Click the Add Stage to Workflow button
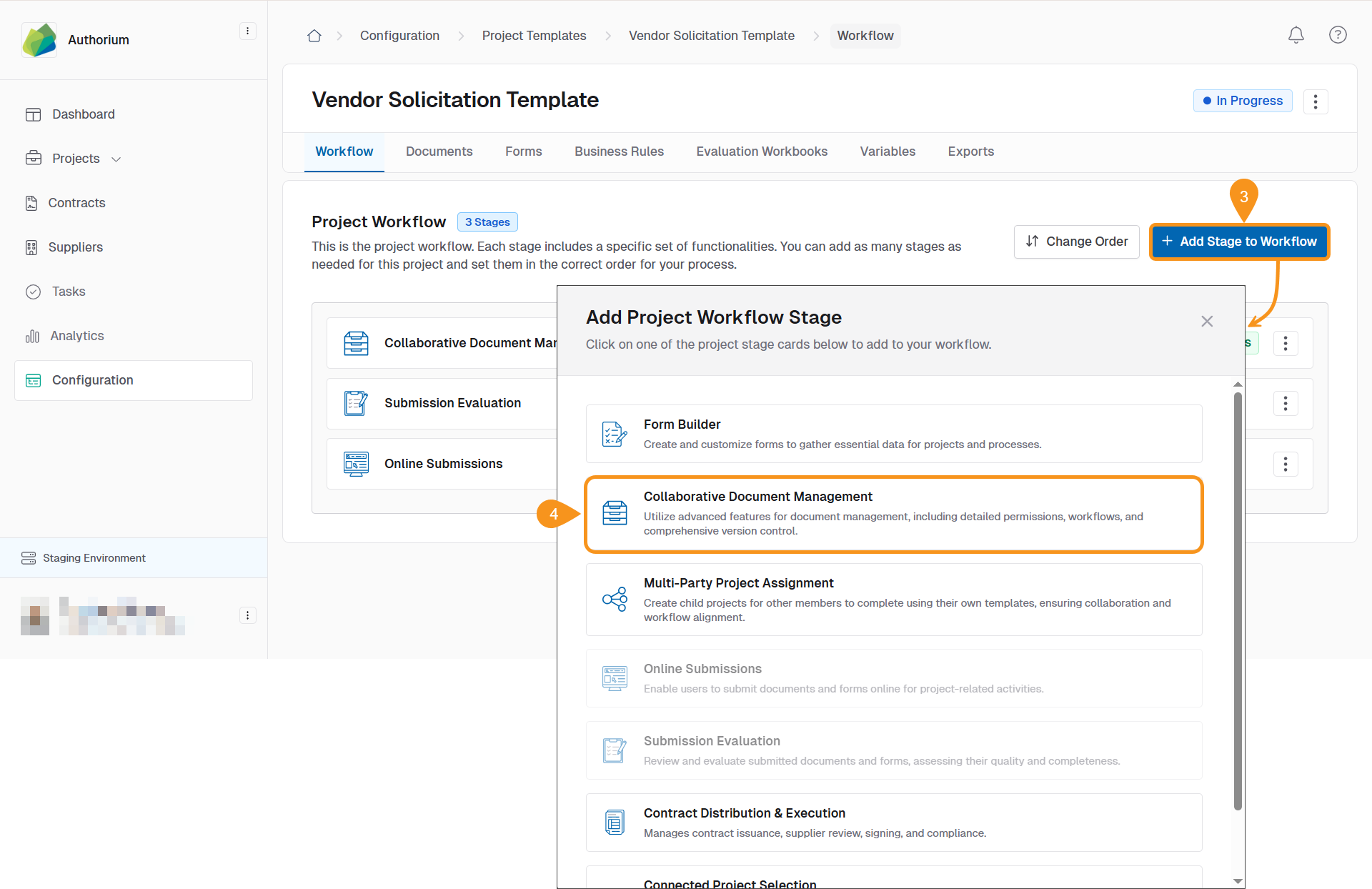This screenshot has height=889, width=1372. tap(1239, 242)
